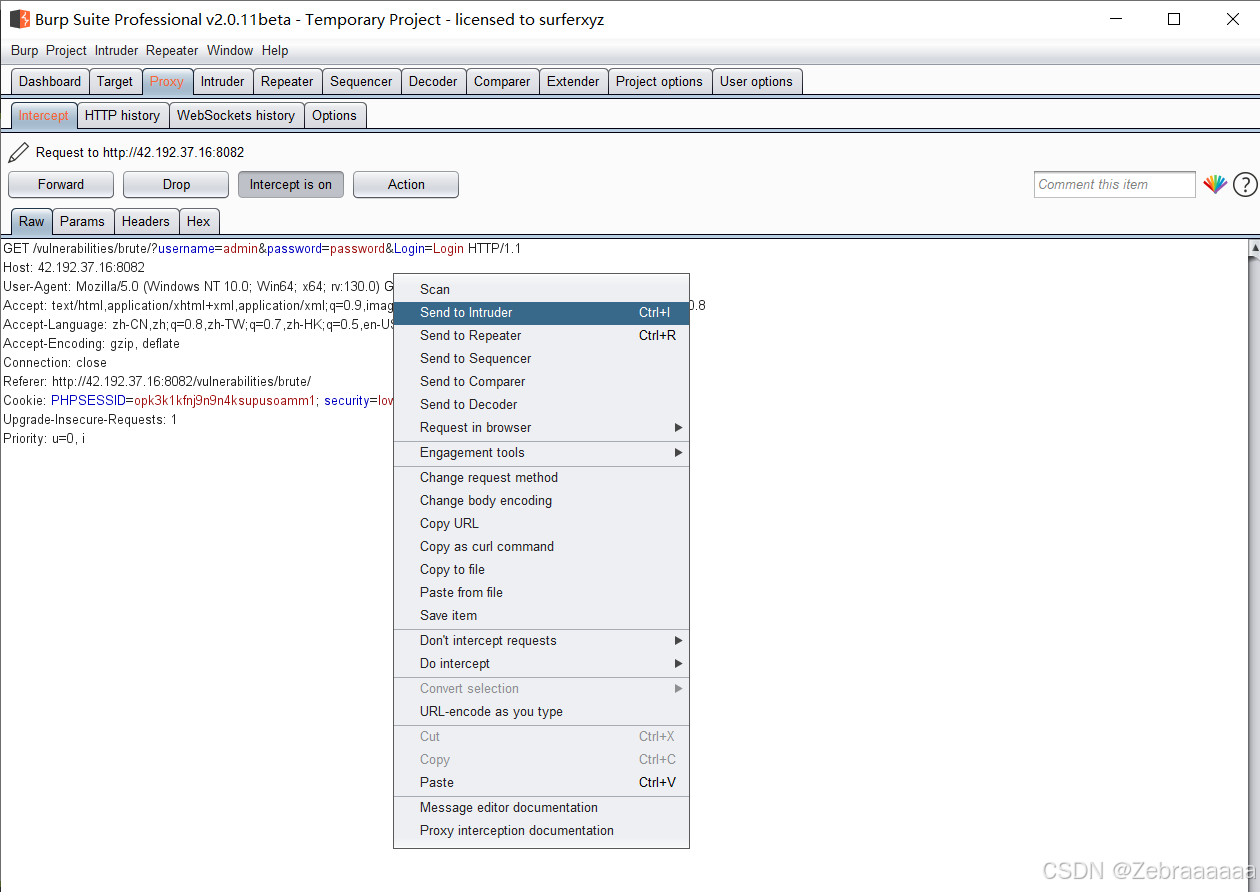The width and height of the screenshot is (1260, 892).
Task: Select Change request method
Action: [x=541, y=477]
